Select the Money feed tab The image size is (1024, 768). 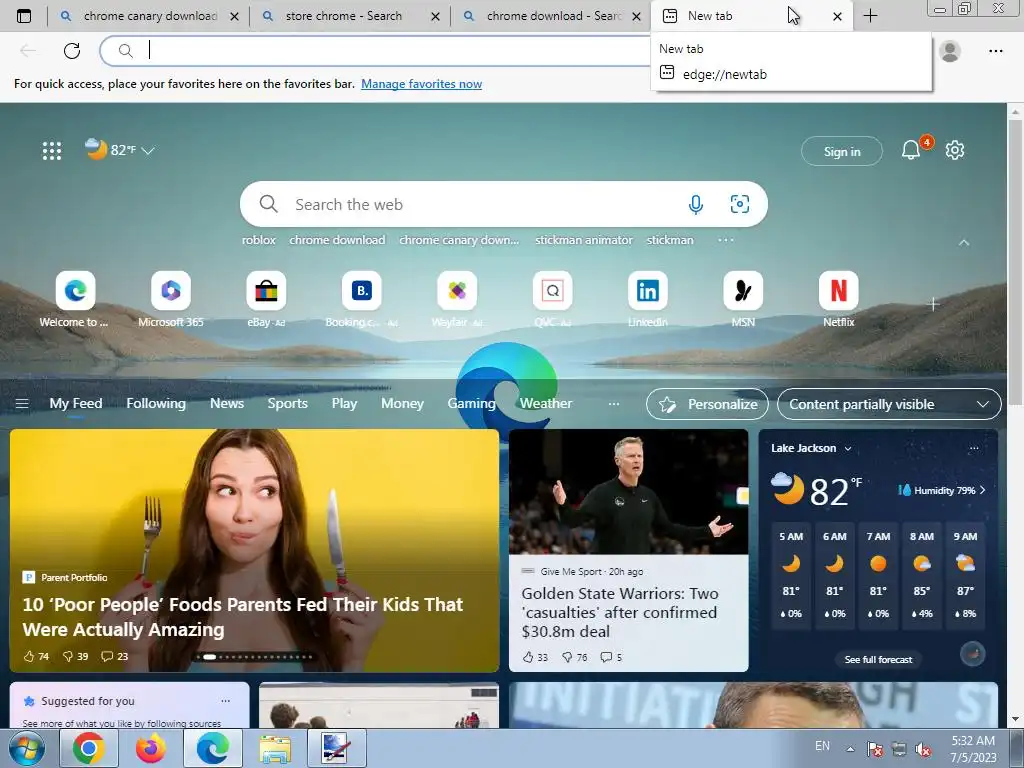[402, 404]
